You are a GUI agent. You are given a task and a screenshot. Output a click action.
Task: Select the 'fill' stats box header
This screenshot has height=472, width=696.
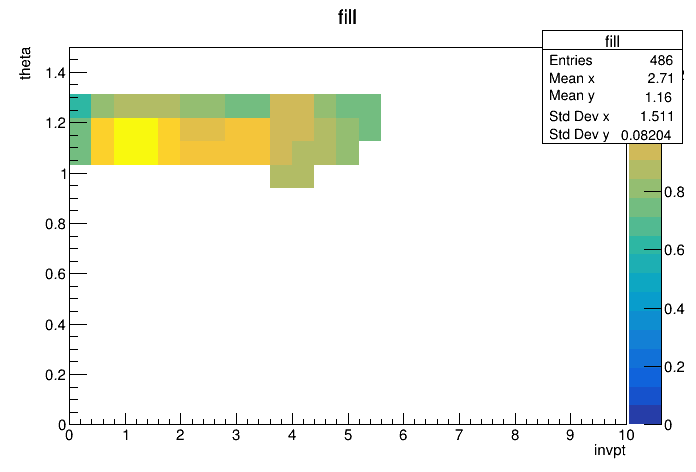tap(612, 41)
